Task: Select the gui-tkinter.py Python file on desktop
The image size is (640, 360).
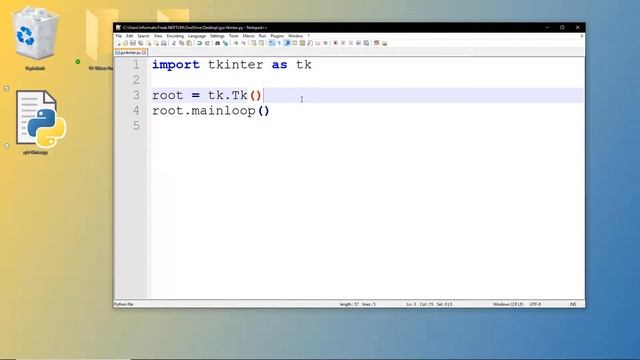Action: pyautogui.click(x=40, y=122)
